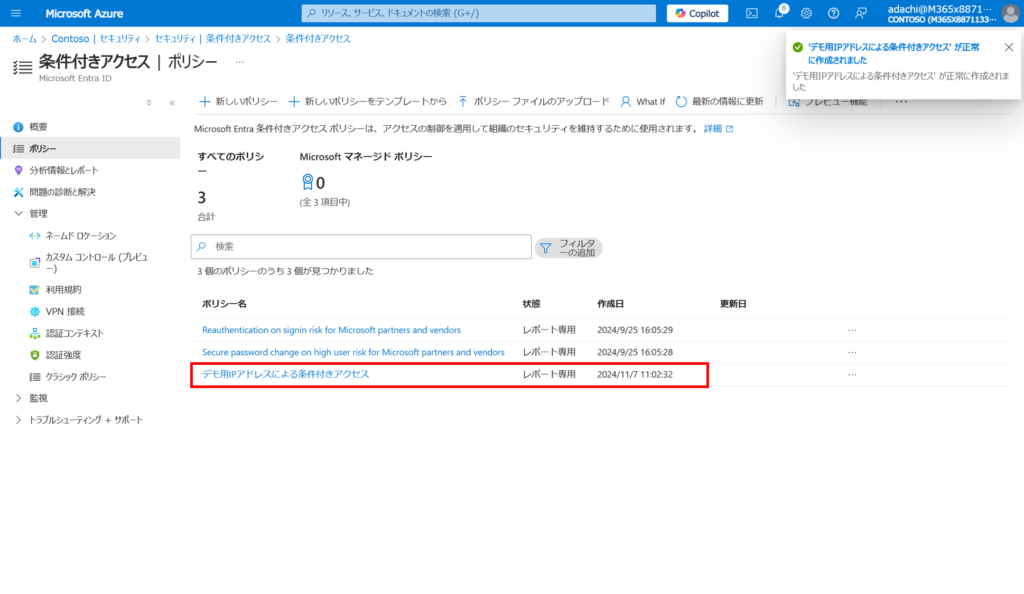Click the すべてのポリシー total count 3
This screenshot has height=594, width=1024.
[x=202, y=197]
